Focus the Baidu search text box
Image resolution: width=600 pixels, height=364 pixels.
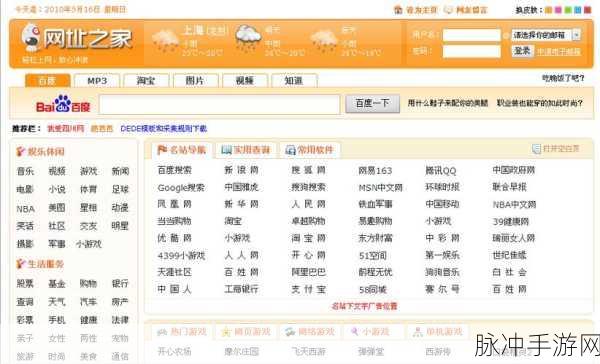coord(219,104)
